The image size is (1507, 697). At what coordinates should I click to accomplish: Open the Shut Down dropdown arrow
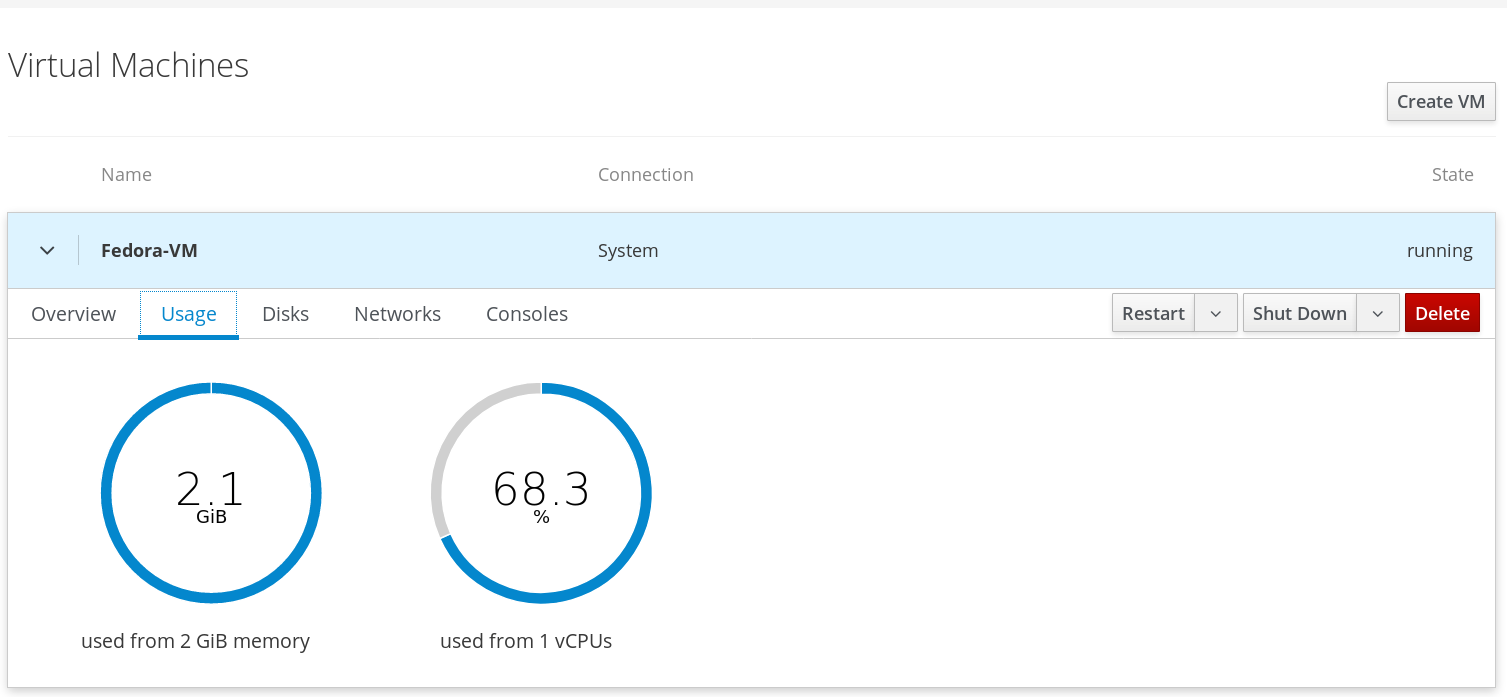pos(1378,313)
